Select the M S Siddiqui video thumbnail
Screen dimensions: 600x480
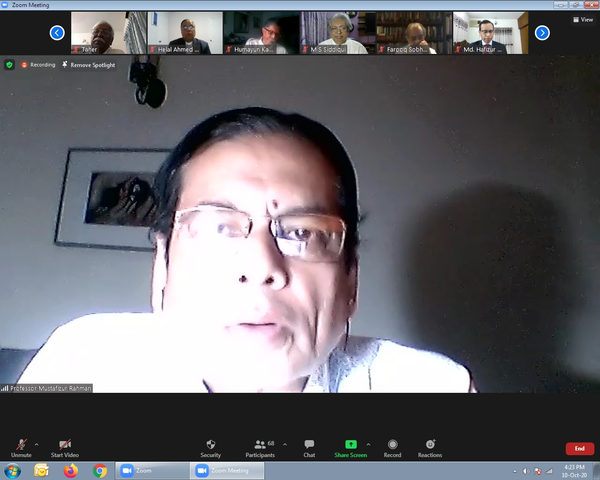(x=337, y=32)
